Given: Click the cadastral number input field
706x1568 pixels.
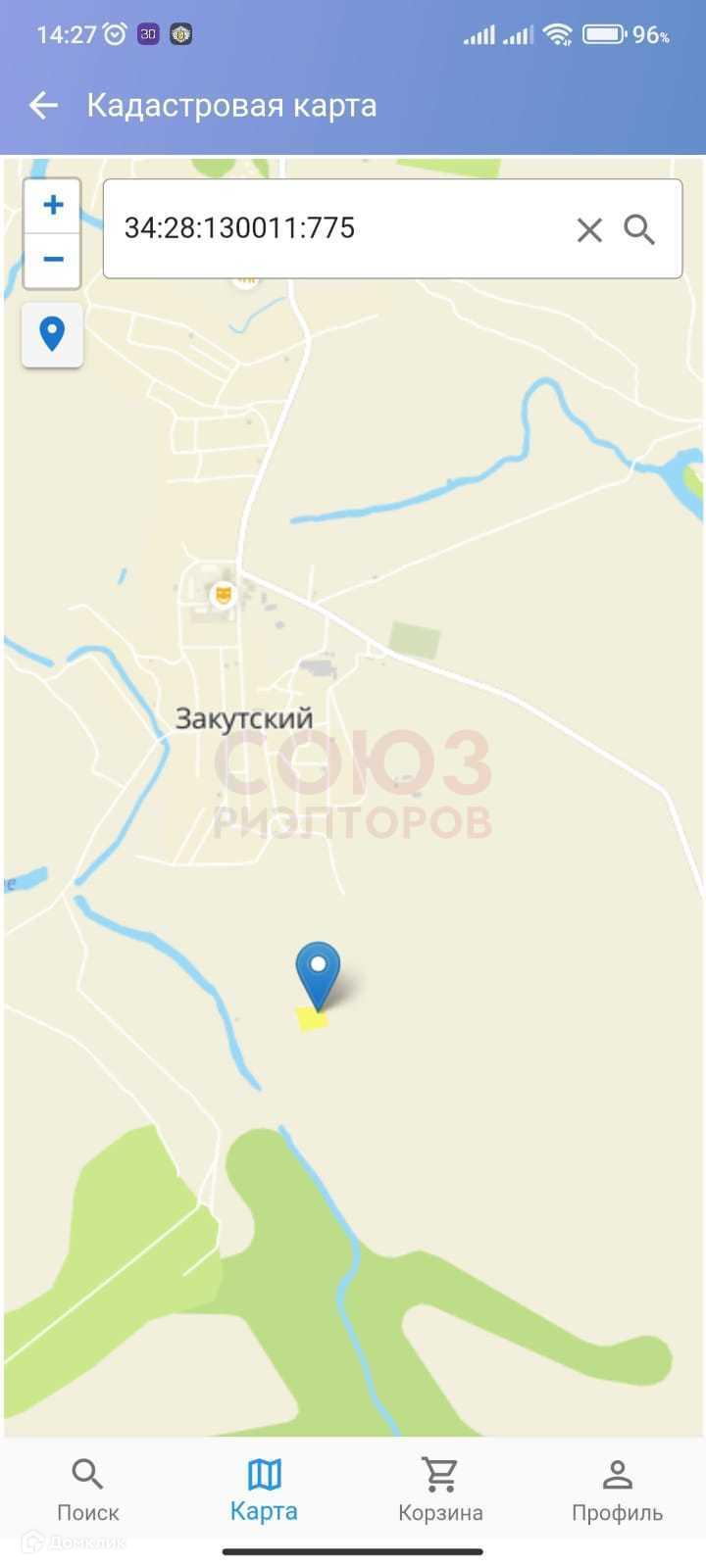Looking at the screenshot, I should coord(392,229).
